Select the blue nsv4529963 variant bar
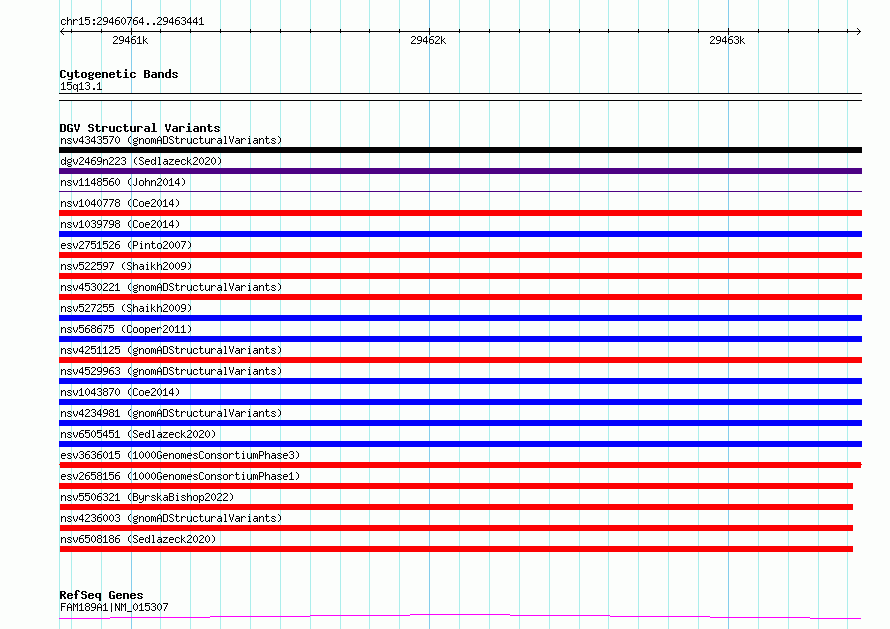Screen dimensions: 890x629 click(460, 381)
